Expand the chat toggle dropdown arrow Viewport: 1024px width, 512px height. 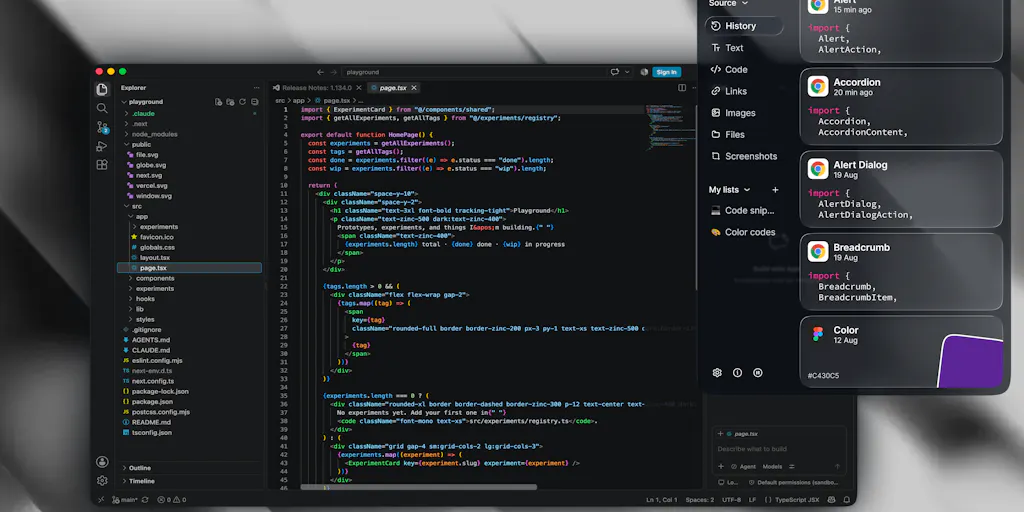coord(627,72)
